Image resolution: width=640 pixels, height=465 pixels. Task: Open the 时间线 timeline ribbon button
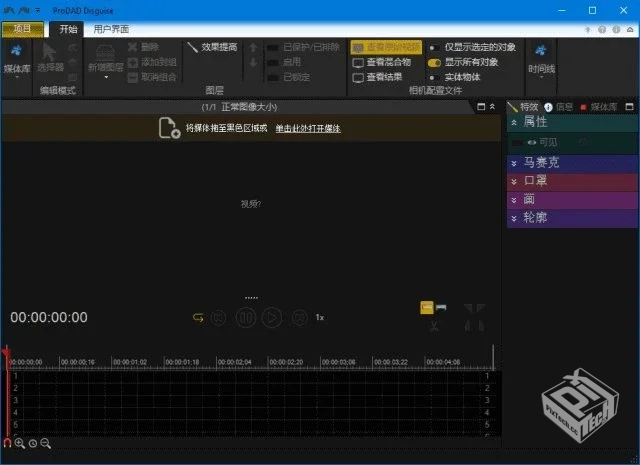541,61
